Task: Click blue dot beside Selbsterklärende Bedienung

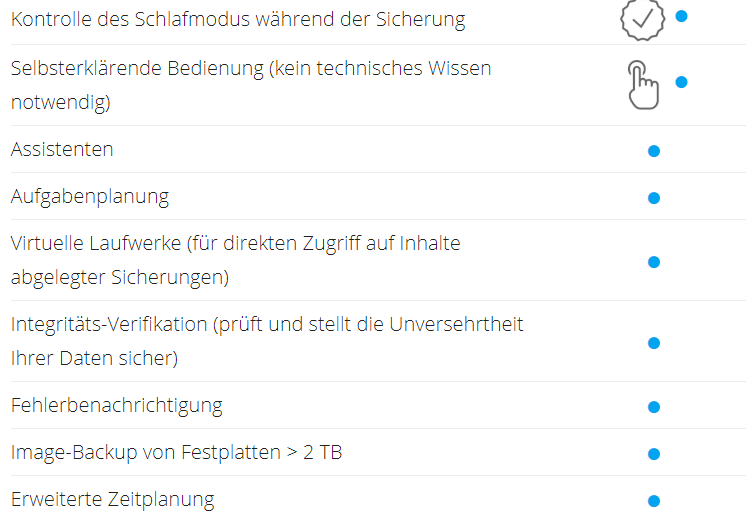Action: pos(681,82)
